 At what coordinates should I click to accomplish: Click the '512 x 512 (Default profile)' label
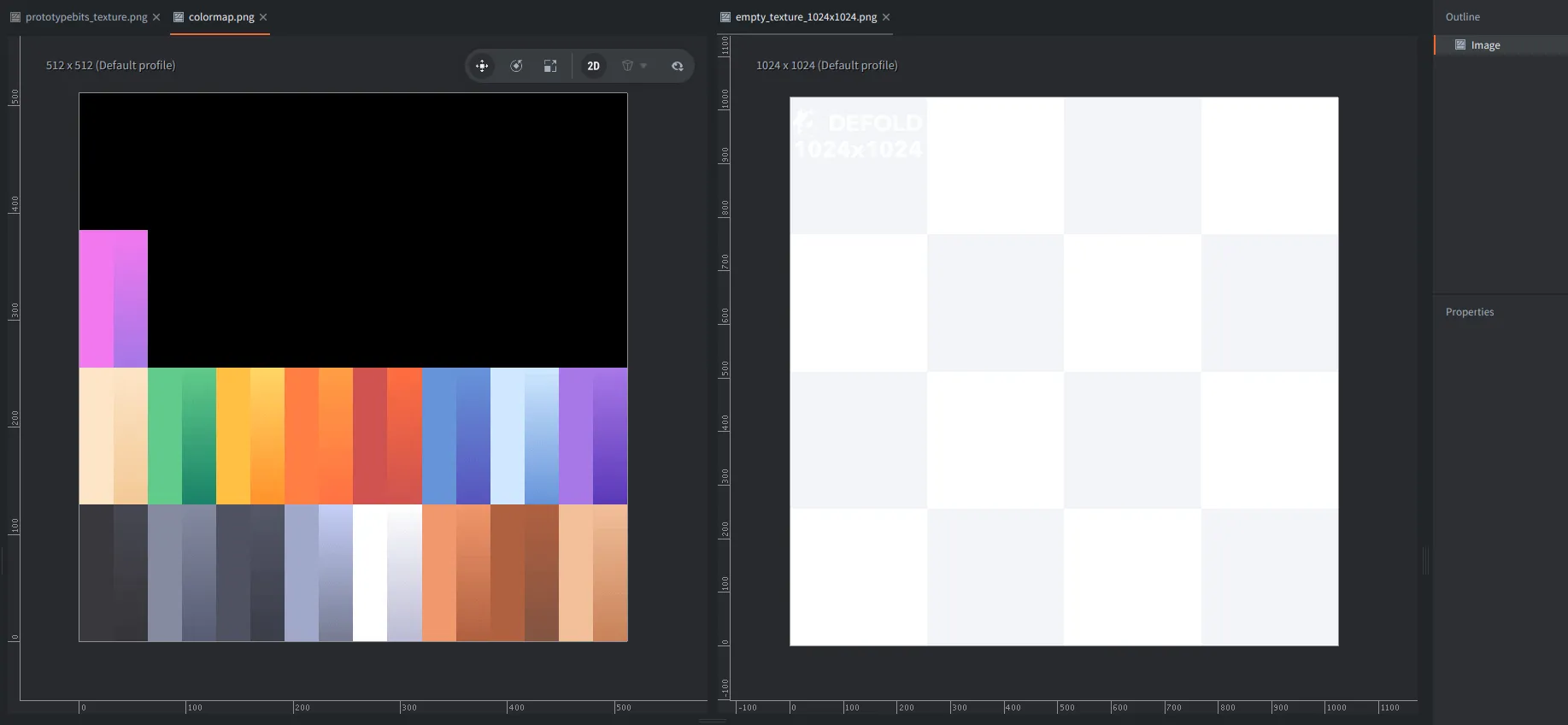110,65
